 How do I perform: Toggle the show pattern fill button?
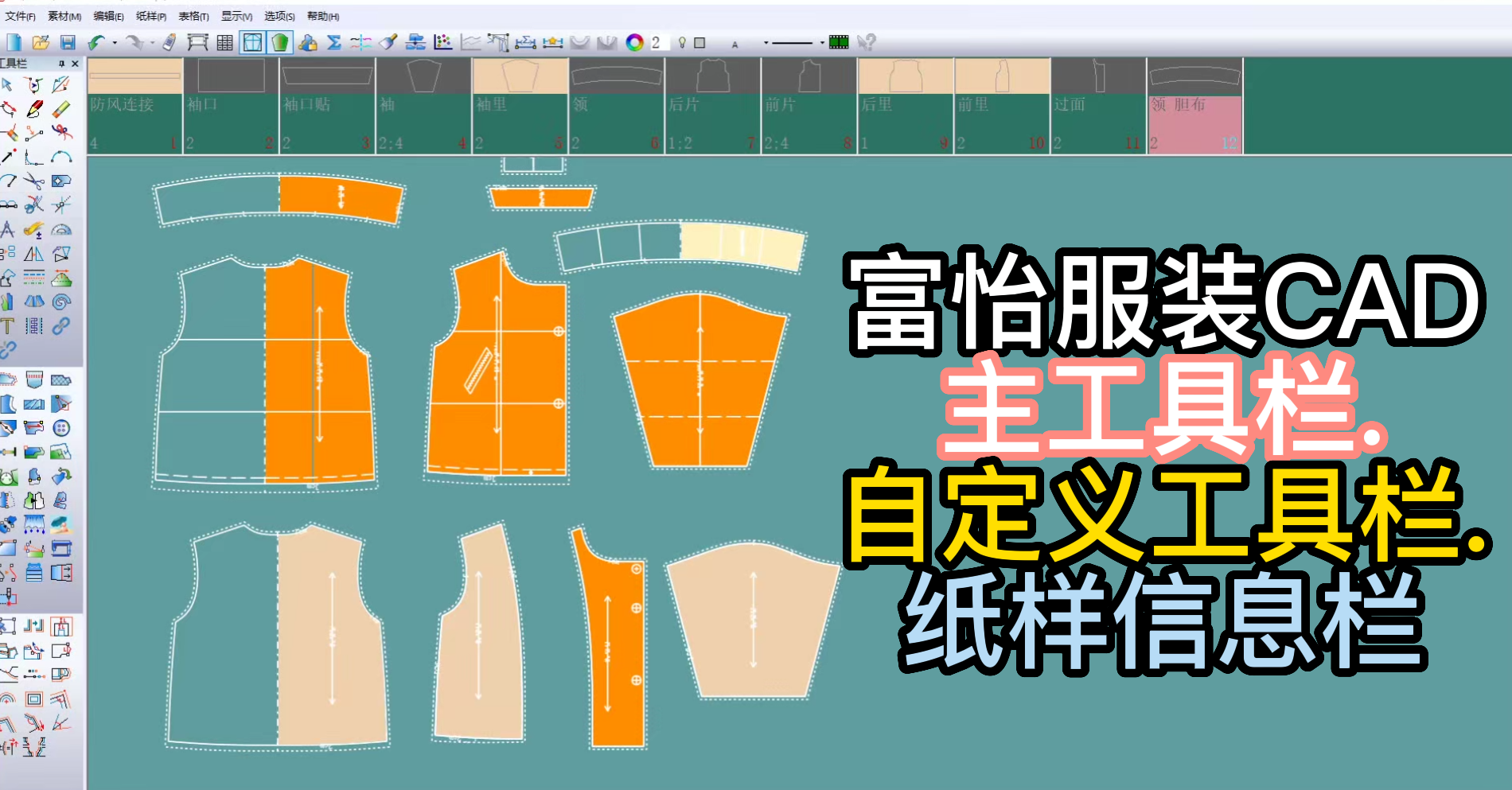[x=279, y=42]
